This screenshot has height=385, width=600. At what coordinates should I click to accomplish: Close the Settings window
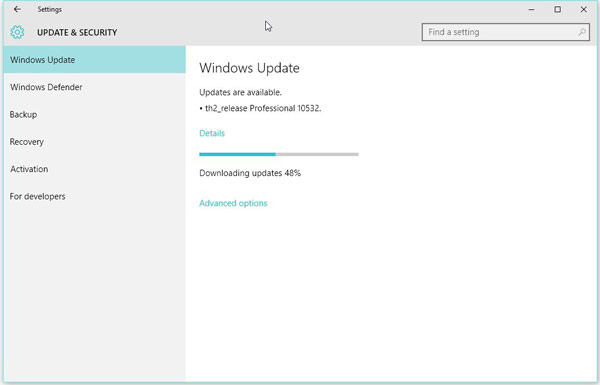pyautogui.click(x=584, y=10)
